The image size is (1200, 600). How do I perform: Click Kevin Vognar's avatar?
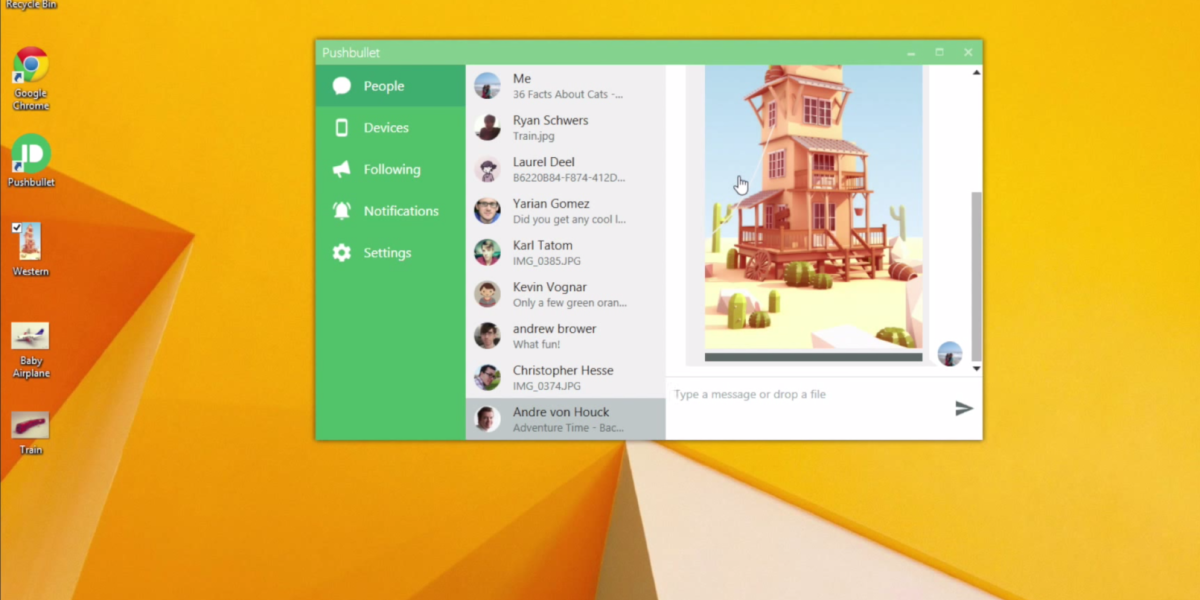coord(487,295)
